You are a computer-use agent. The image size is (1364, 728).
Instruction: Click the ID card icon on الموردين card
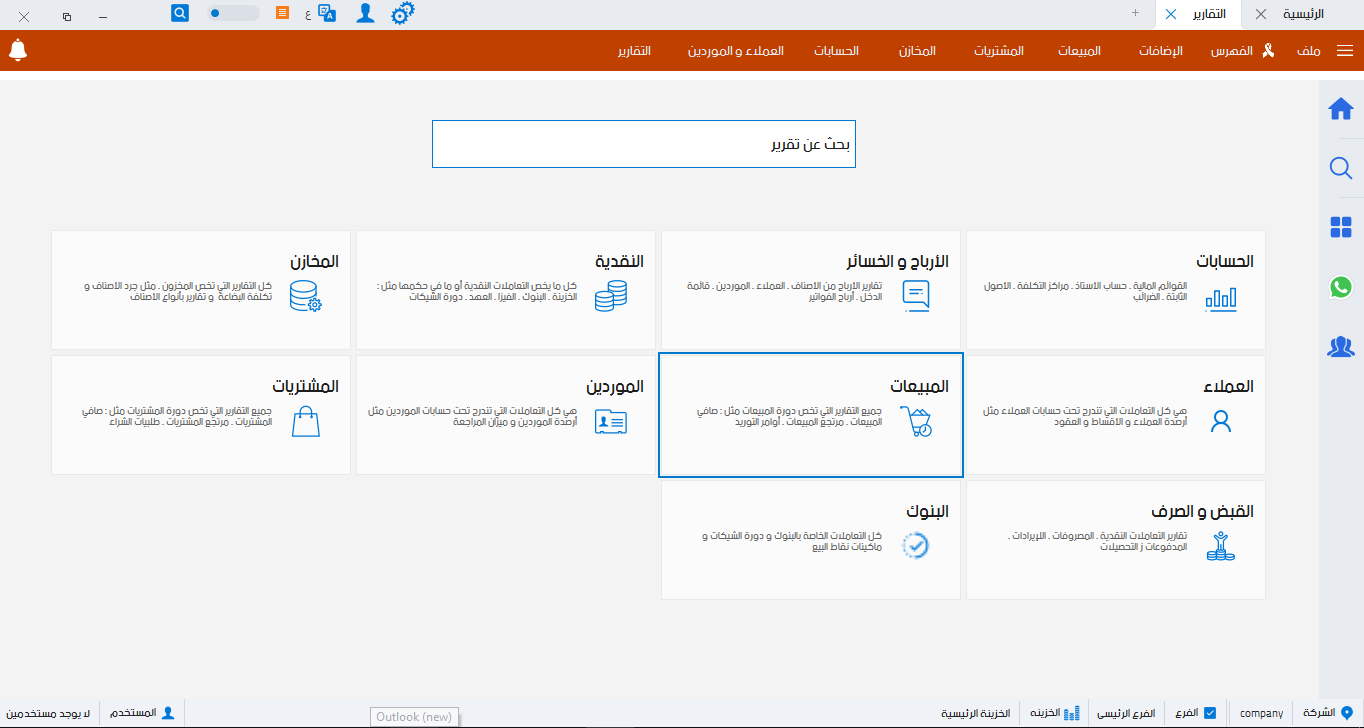tap(610, 422)
